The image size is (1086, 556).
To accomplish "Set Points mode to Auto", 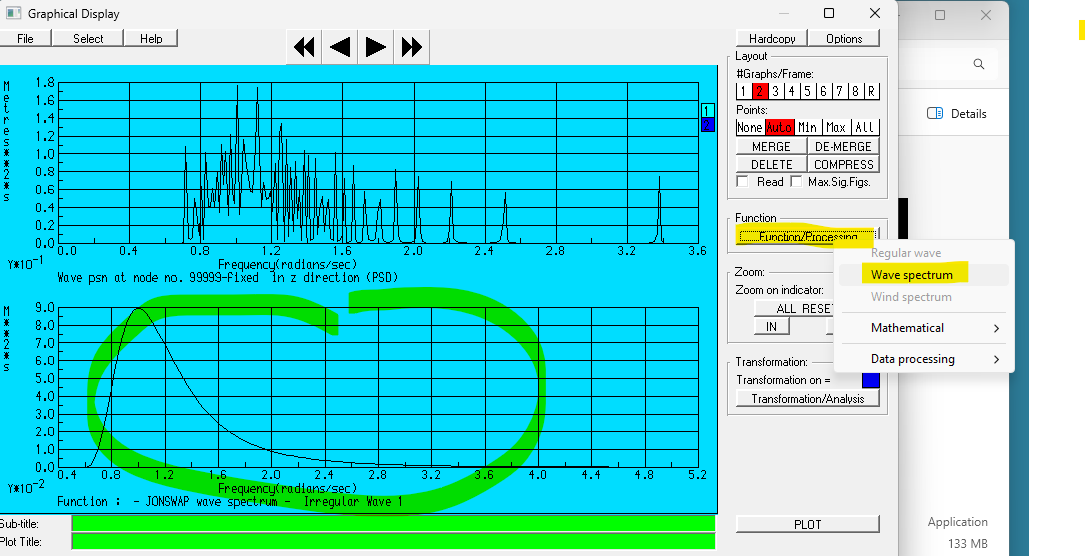I will tap(779, 127).
